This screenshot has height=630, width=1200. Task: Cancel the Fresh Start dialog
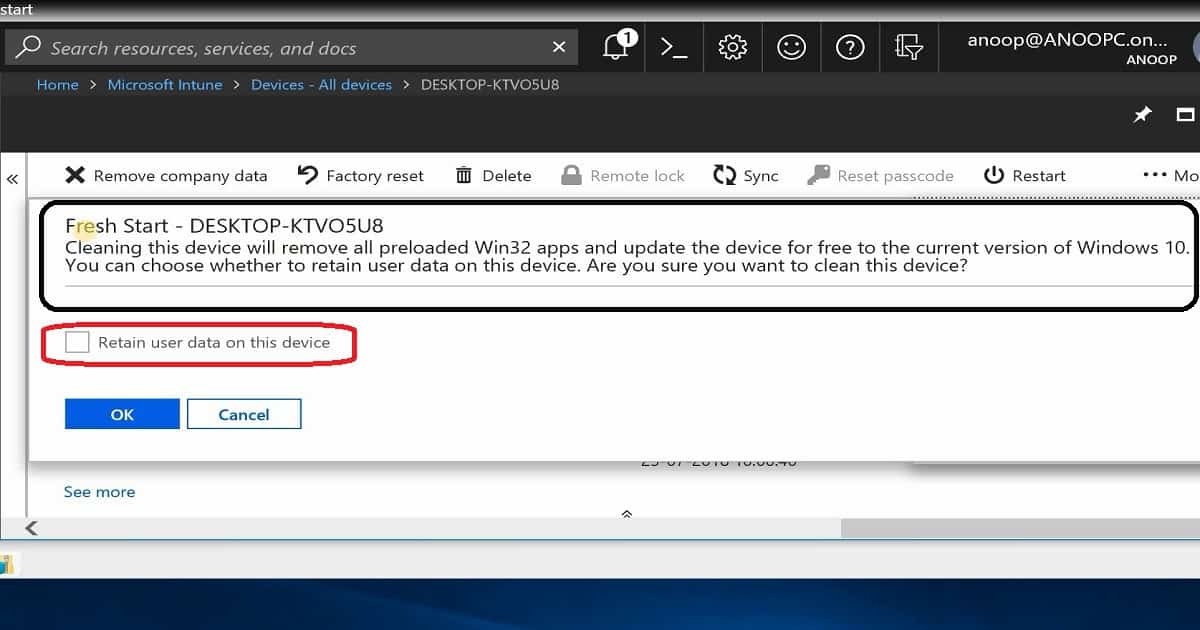coord(244,414)
